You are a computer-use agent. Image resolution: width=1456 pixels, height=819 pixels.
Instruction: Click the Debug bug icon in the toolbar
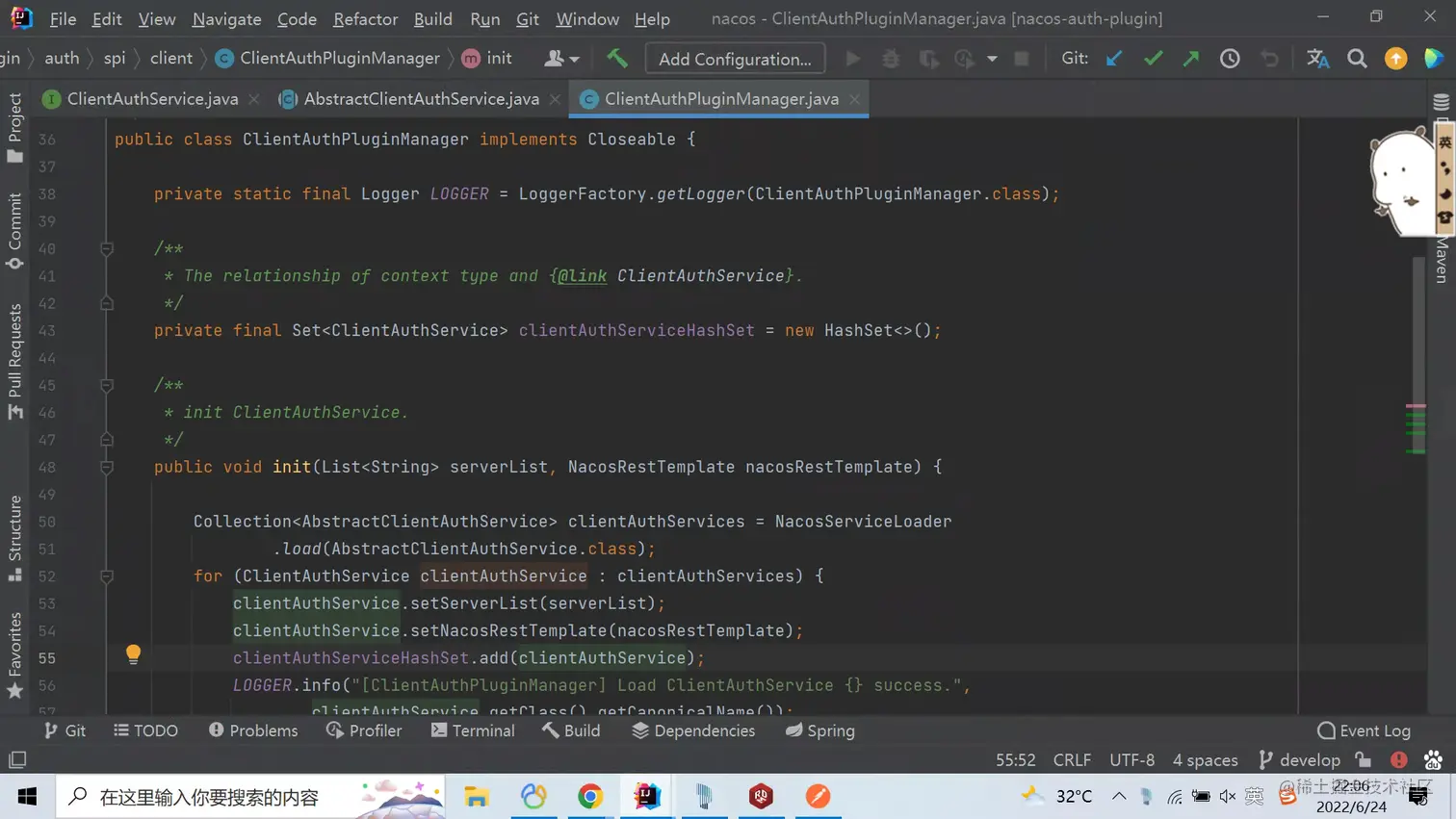click(891, 59)
